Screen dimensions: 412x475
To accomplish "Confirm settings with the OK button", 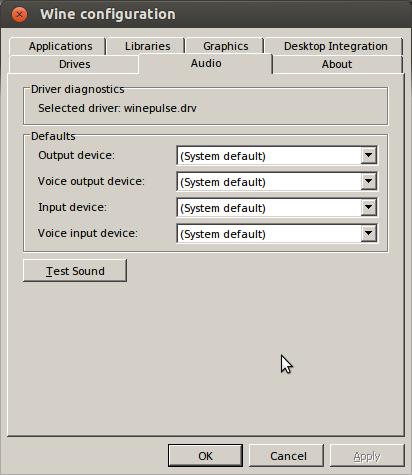I will click(205, 455).
